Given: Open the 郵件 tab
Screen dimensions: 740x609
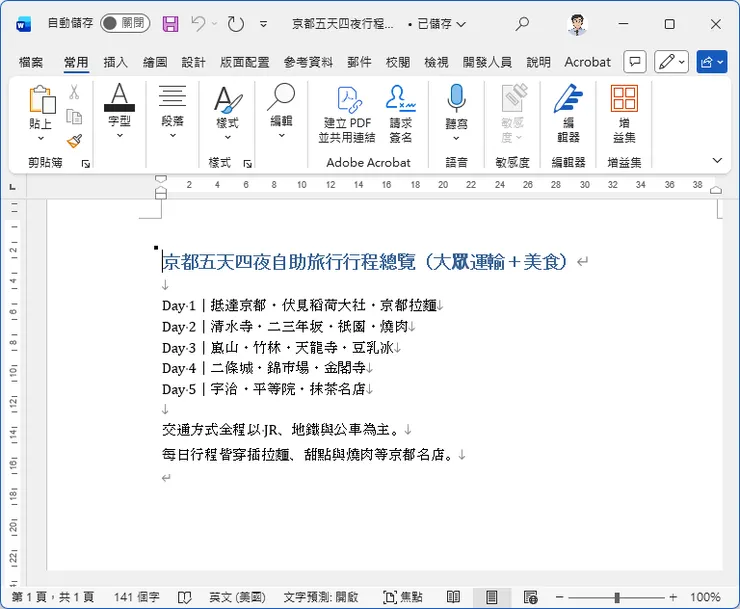Looking at the screenshot, I should [x=359, y=62].
